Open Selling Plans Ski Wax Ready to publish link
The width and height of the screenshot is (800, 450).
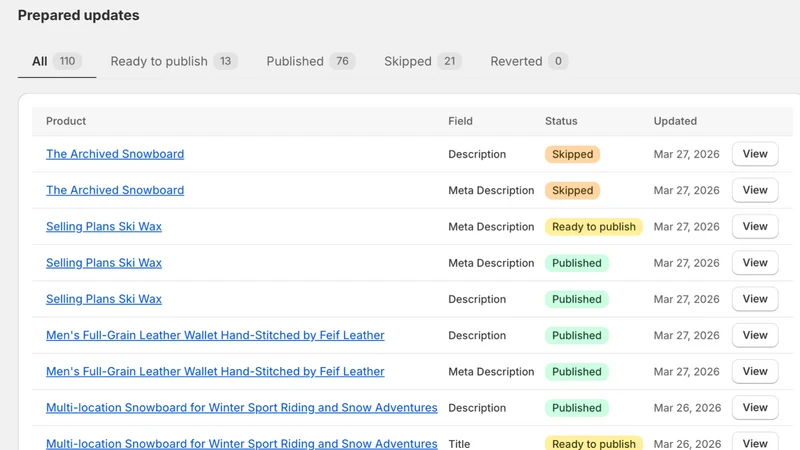pyautogui.click(x=104, y=227)
